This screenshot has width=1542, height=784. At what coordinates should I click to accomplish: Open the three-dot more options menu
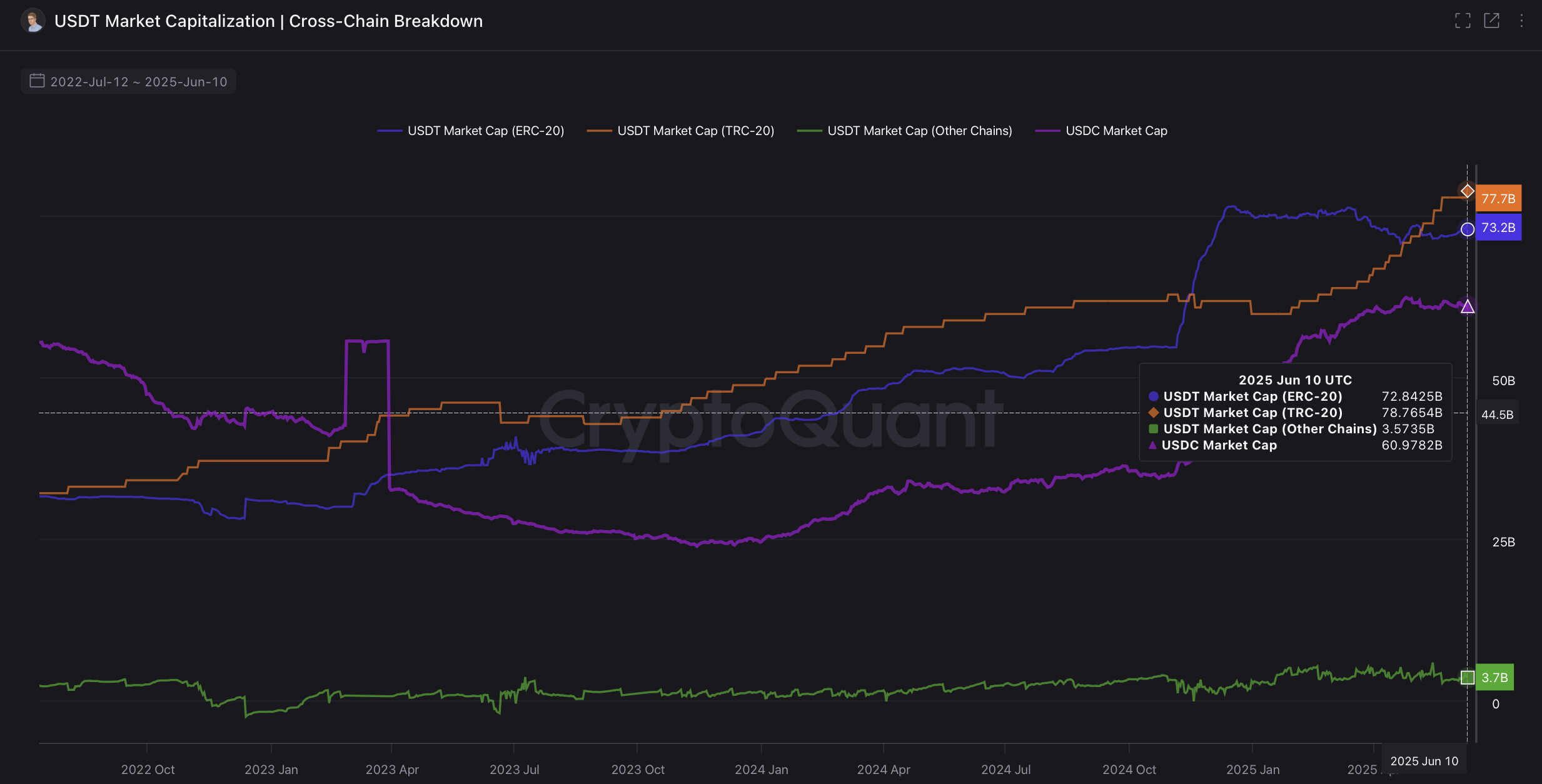pyautogui.click(x=1521, y=21)
